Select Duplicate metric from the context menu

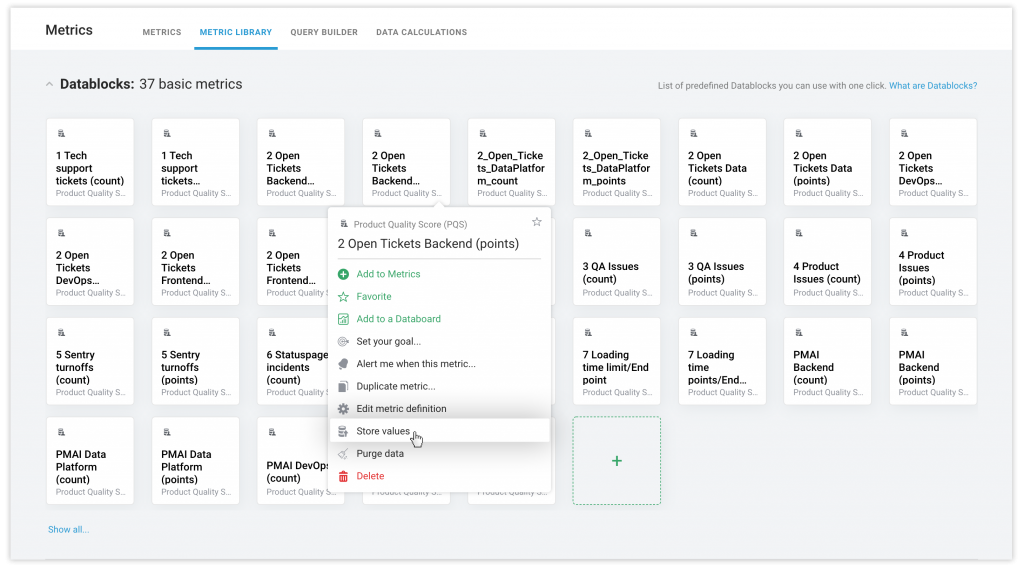point(395,386)
